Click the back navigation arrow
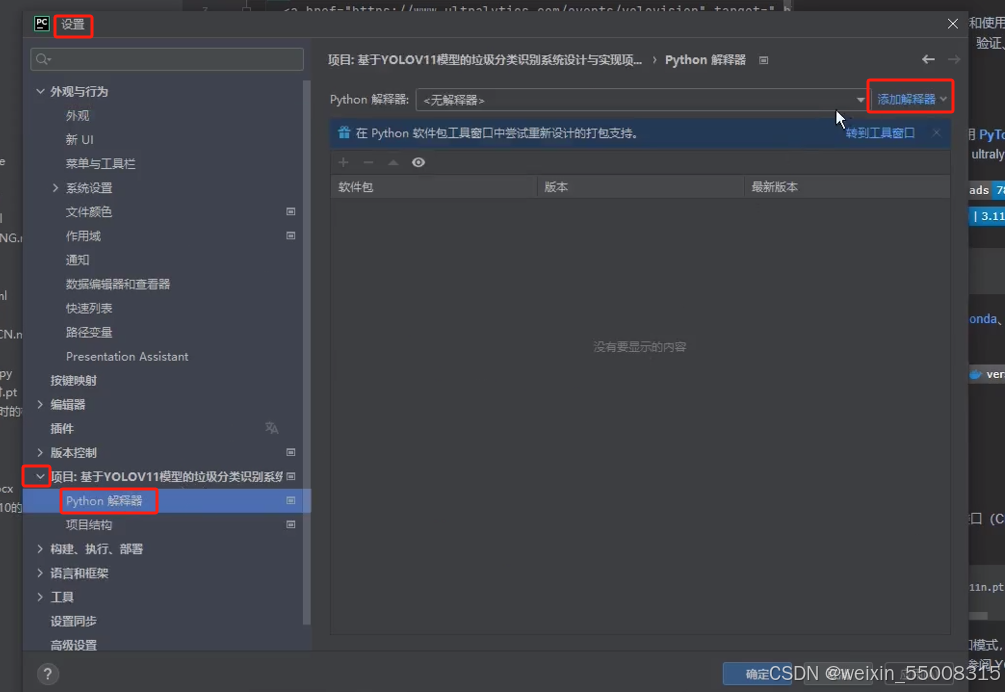Image resolution: width=1005 pixels, height=692 pixels. (x=928, y=59)
